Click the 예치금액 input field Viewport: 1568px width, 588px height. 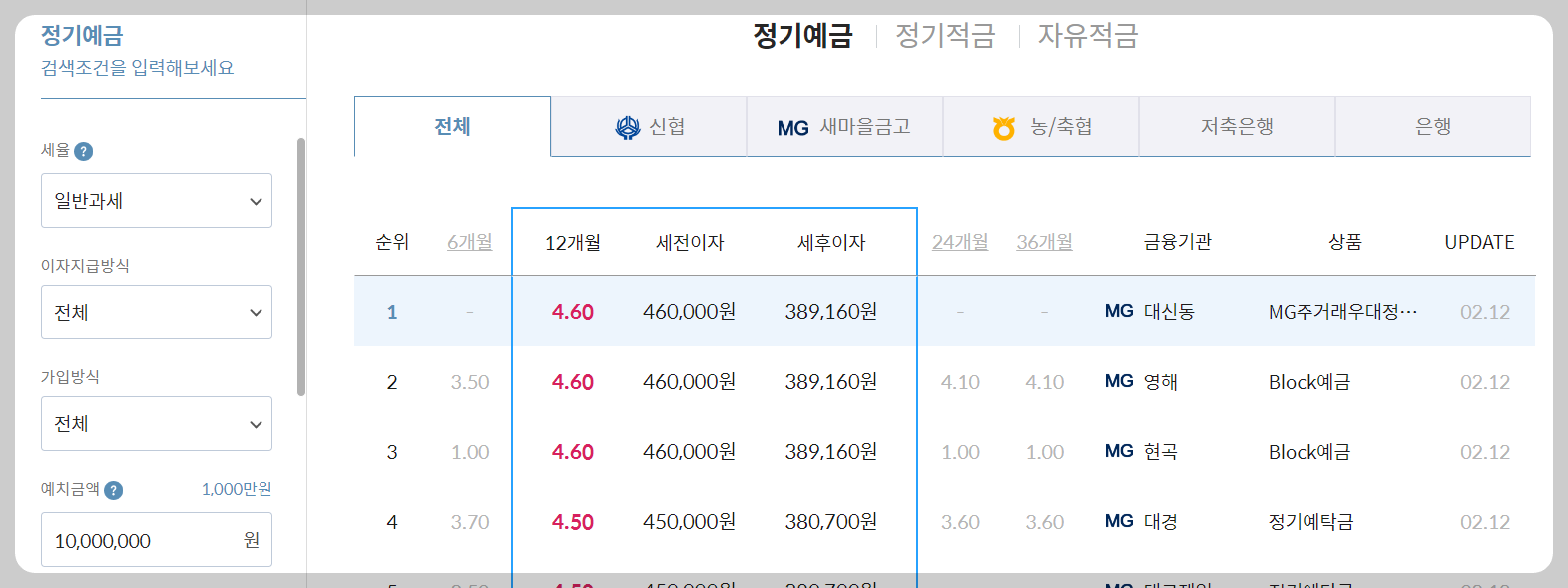click(x=157, y=540)
